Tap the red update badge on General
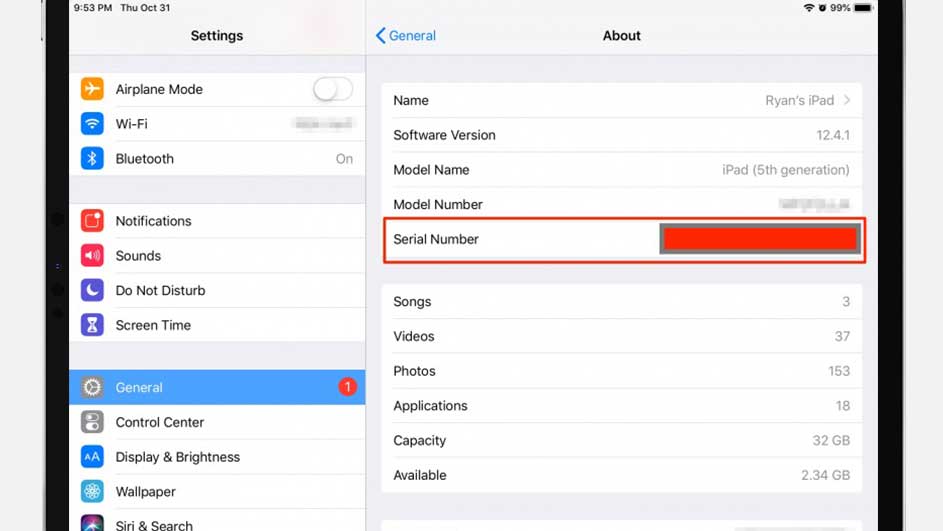 [347, 387]
